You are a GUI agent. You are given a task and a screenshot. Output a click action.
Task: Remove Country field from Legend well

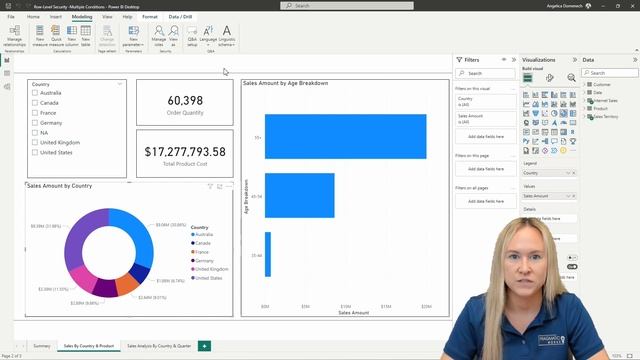[x=573, y=173]
